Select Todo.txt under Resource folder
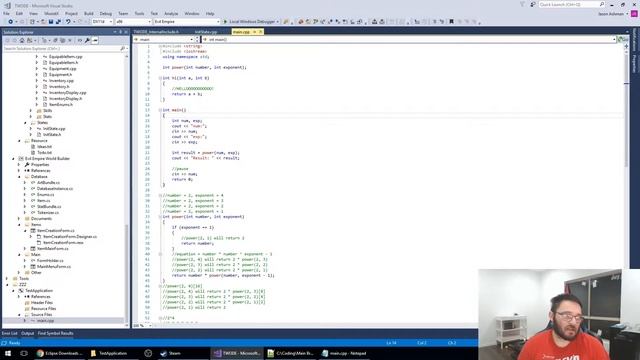 pyautogui.click(x=44, y=153)
